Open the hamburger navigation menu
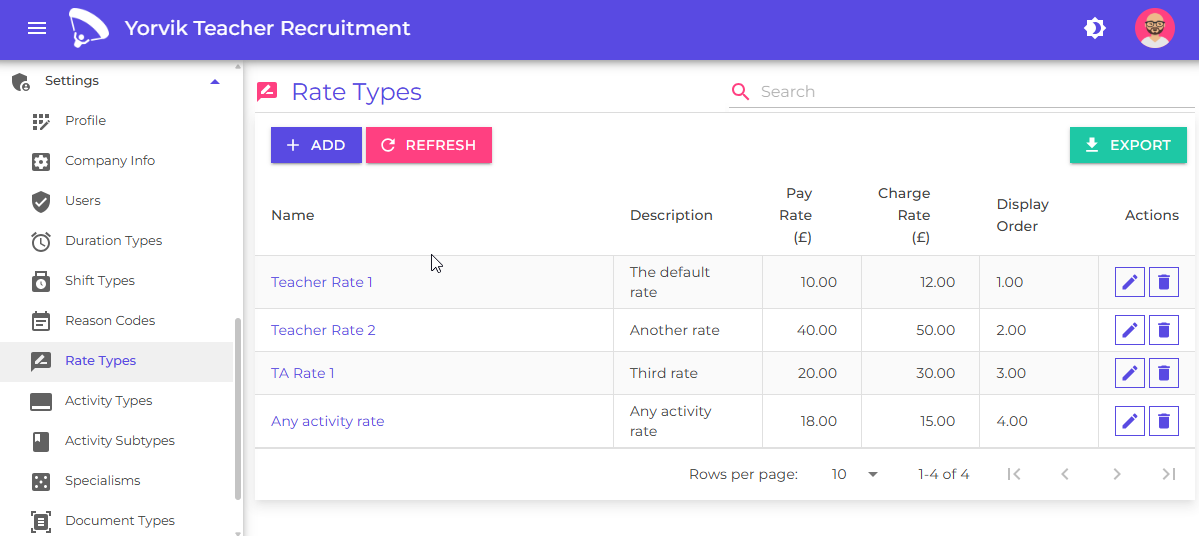 pos(37,28)
